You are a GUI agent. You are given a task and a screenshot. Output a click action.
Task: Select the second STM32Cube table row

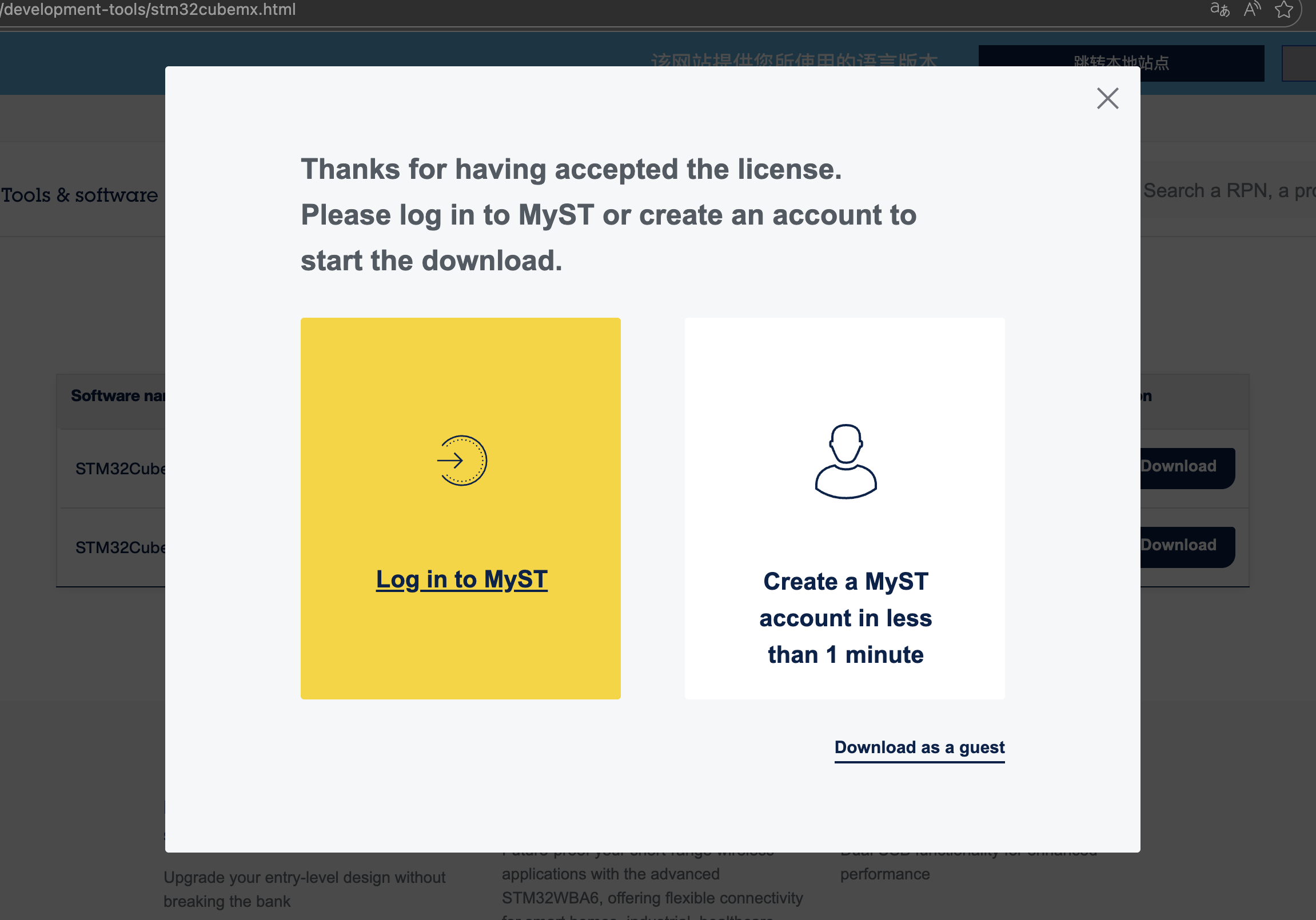pyautogui.click(x=120, y=547)
